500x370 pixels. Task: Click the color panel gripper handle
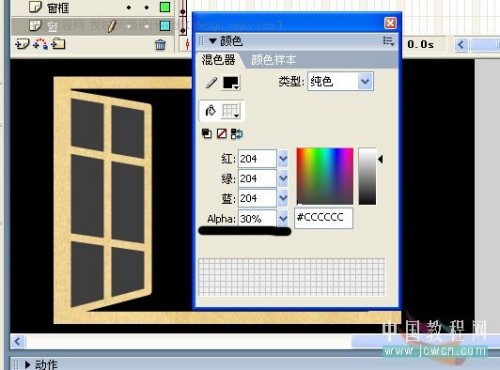coord(201,41)
